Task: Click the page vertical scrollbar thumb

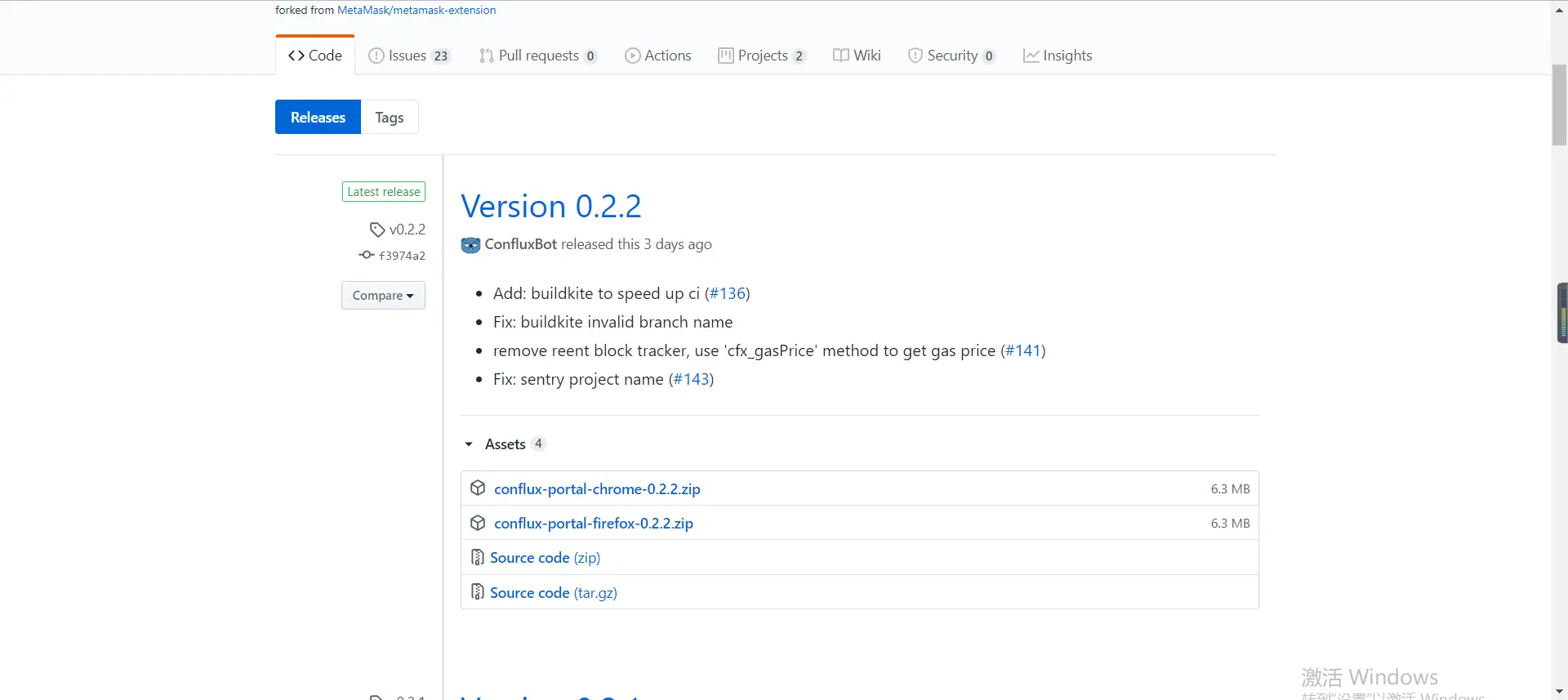Action: click(1559, 105)
